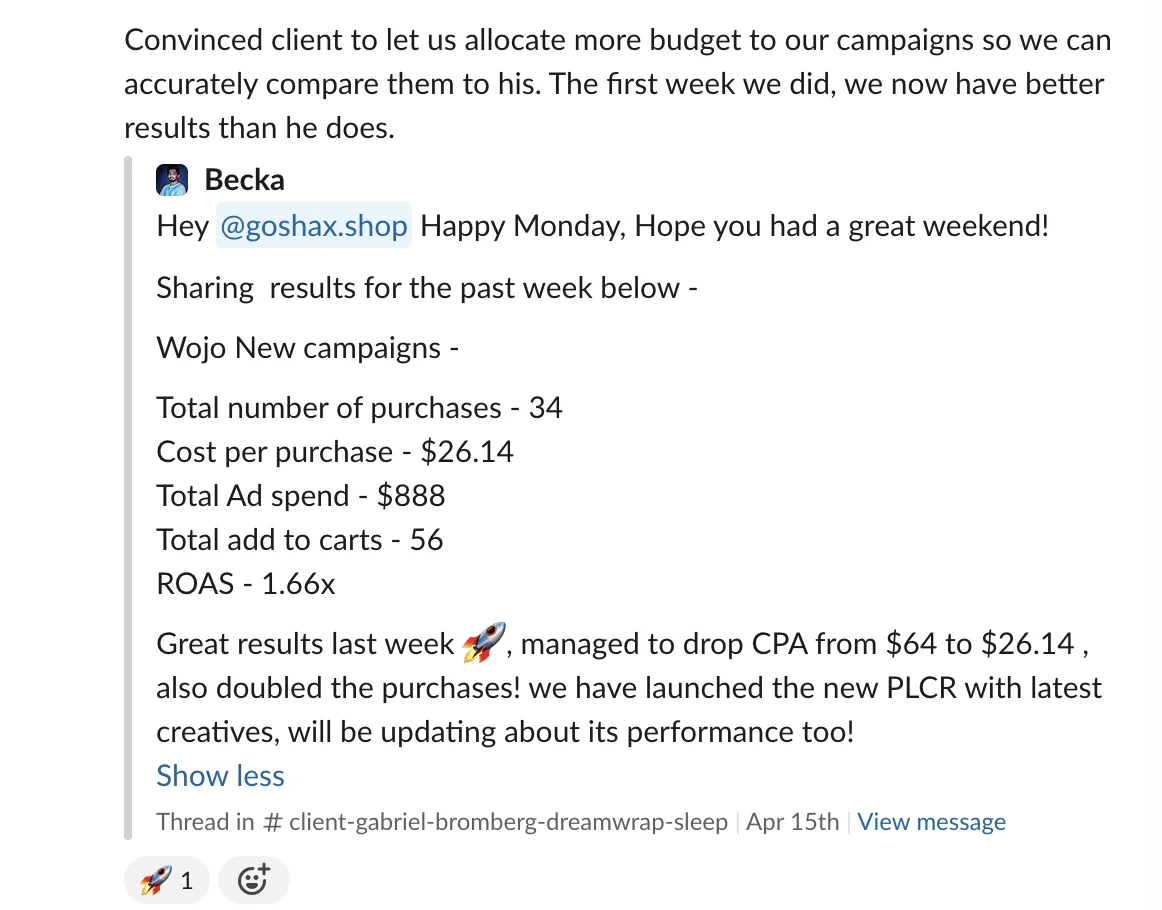The image size is (1162, 910).
Task: Click the 'ROAS - 1.66x' line
Action: coord(245,584)
